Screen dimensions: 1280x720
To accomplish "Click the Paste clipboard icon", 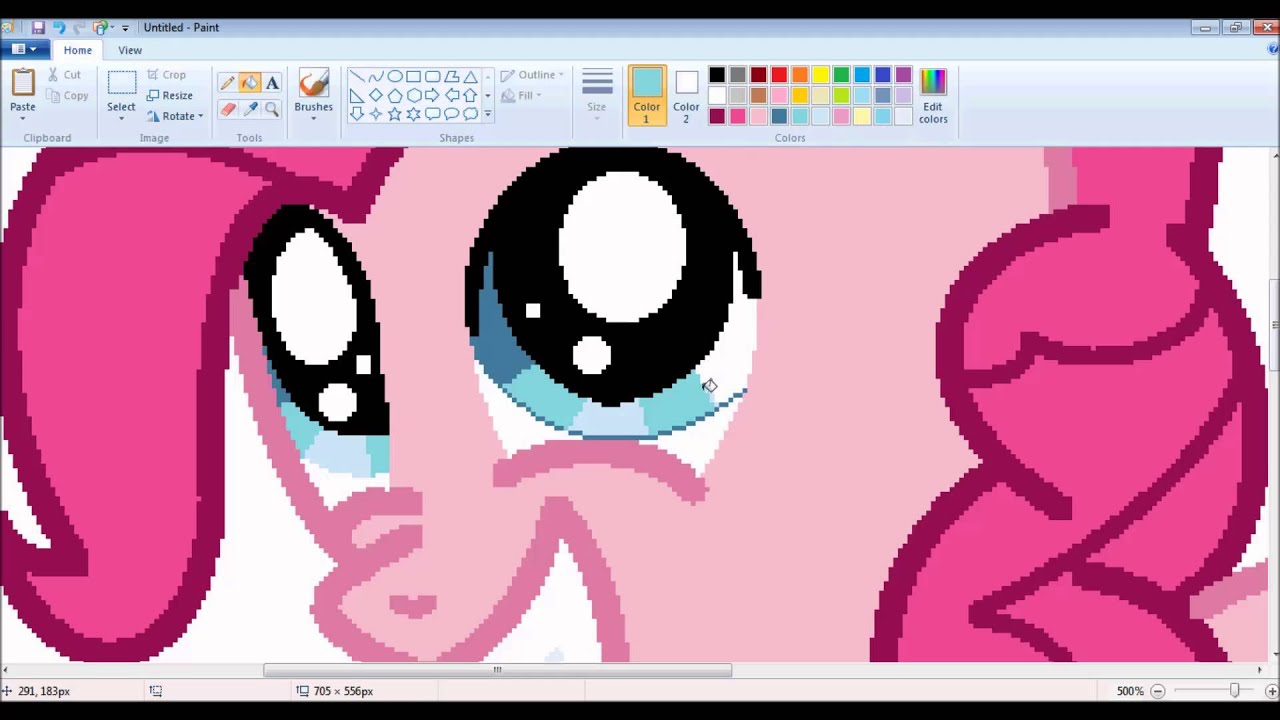I will click(23, 83).
